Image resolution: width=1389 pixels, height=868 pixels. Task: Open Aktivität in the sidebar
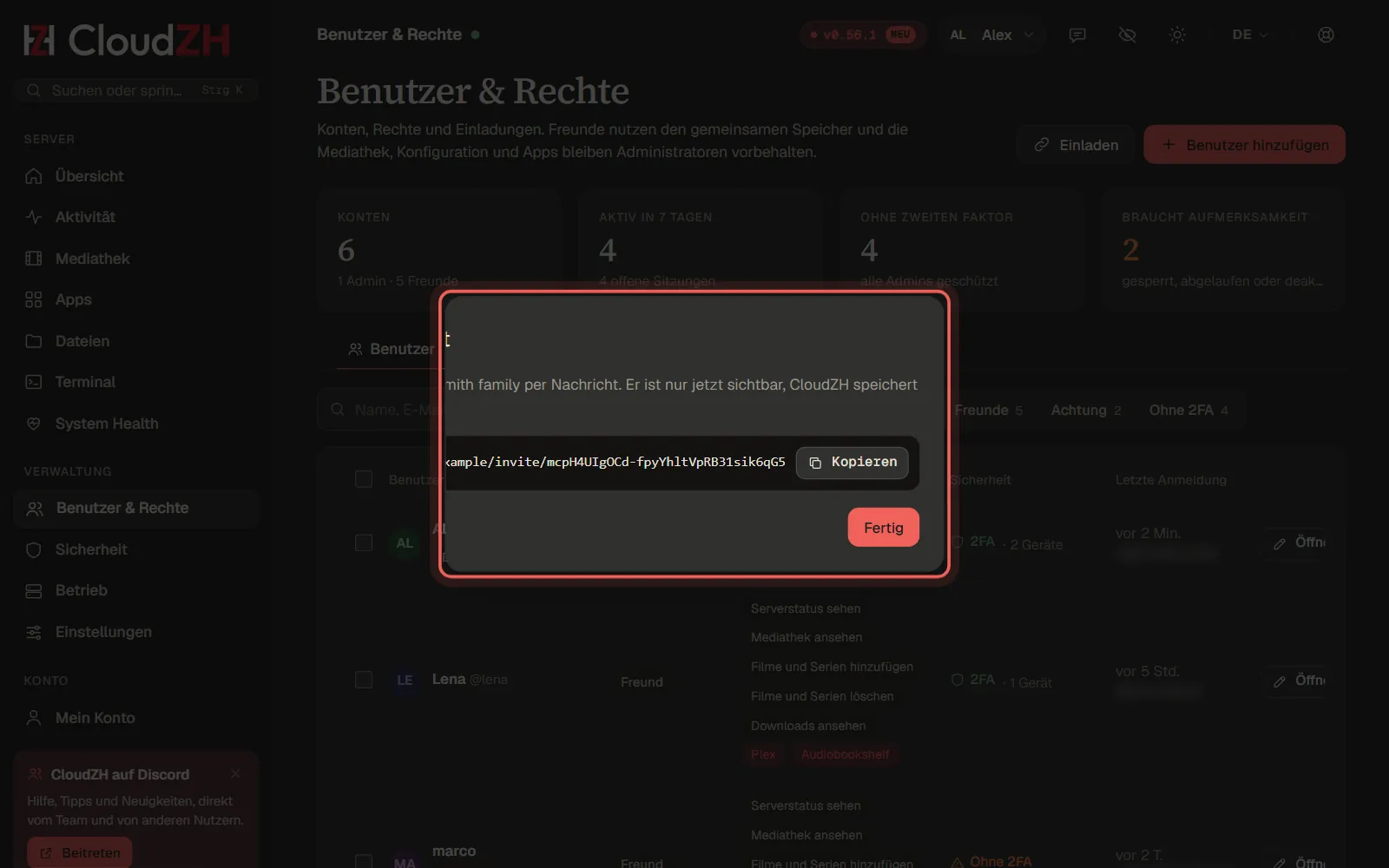pos(136,217)
